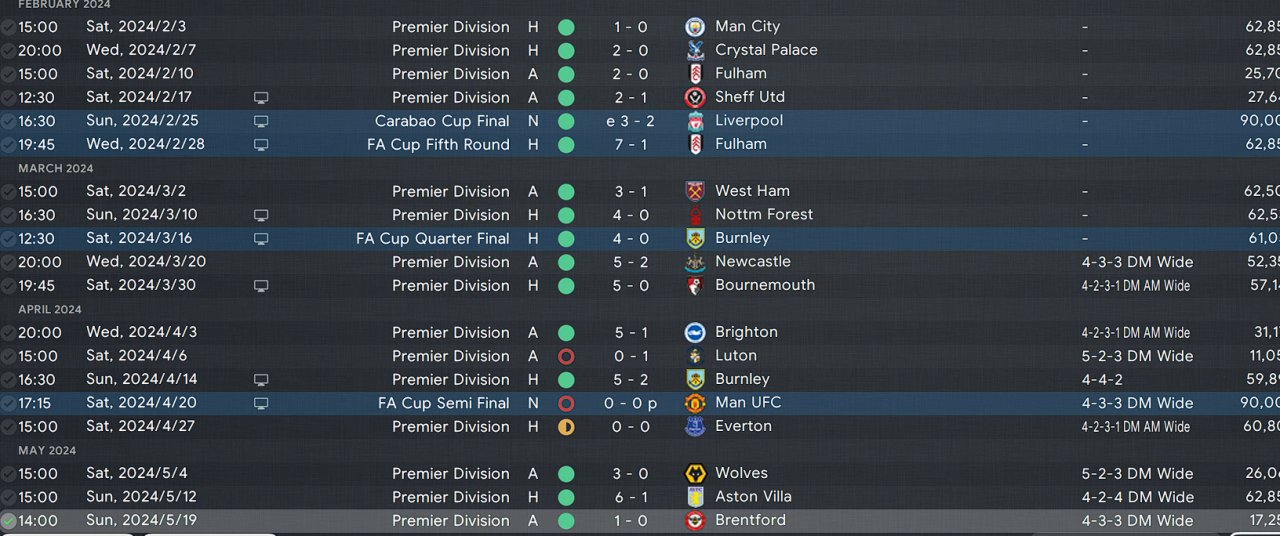The width and height of the screenshot is (1280, 536).
Task: Collapse the MARCH 2024 month header
Action: 56,168
